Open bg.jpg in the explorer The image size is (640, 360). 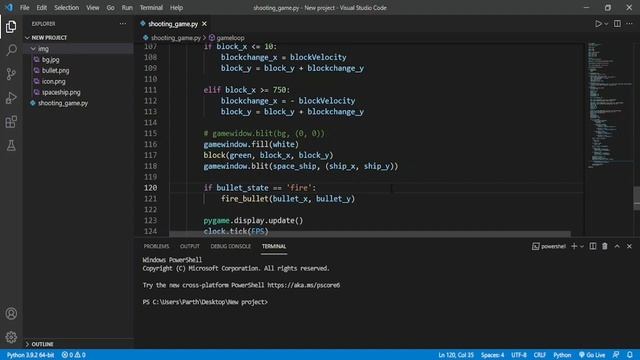(50, 60)
